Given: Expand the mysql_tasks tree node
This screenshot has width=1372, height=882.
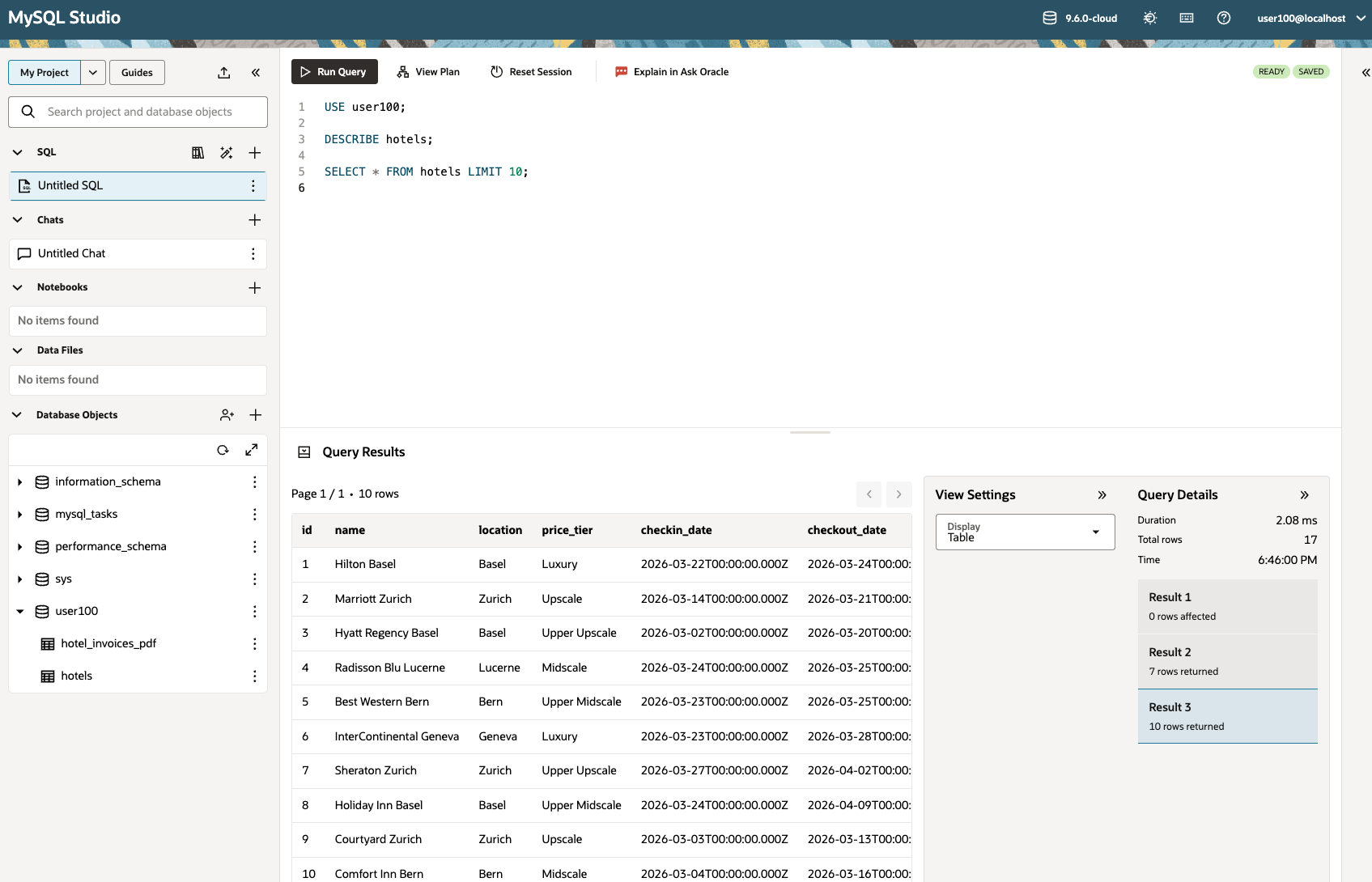Looking at the screenshot, I should [x=20, y=515].
